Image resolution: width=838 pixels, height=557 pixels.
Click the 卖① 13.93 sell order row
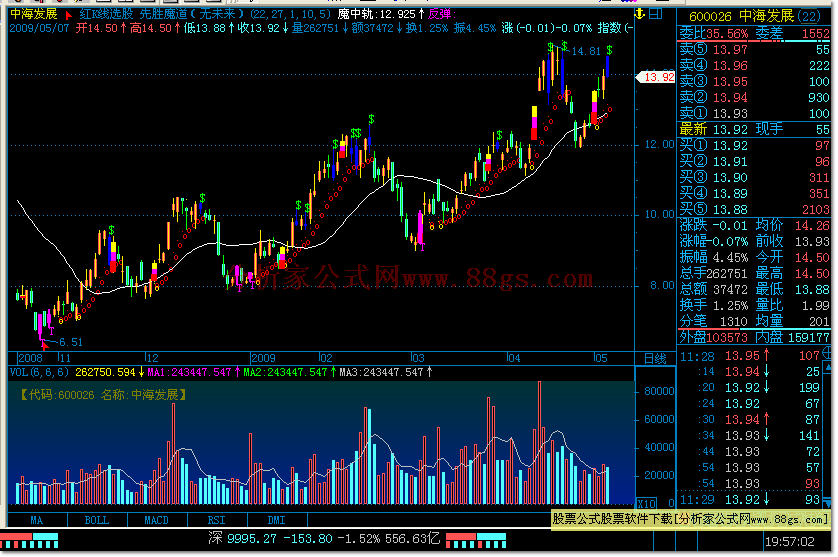pos(755,114)
